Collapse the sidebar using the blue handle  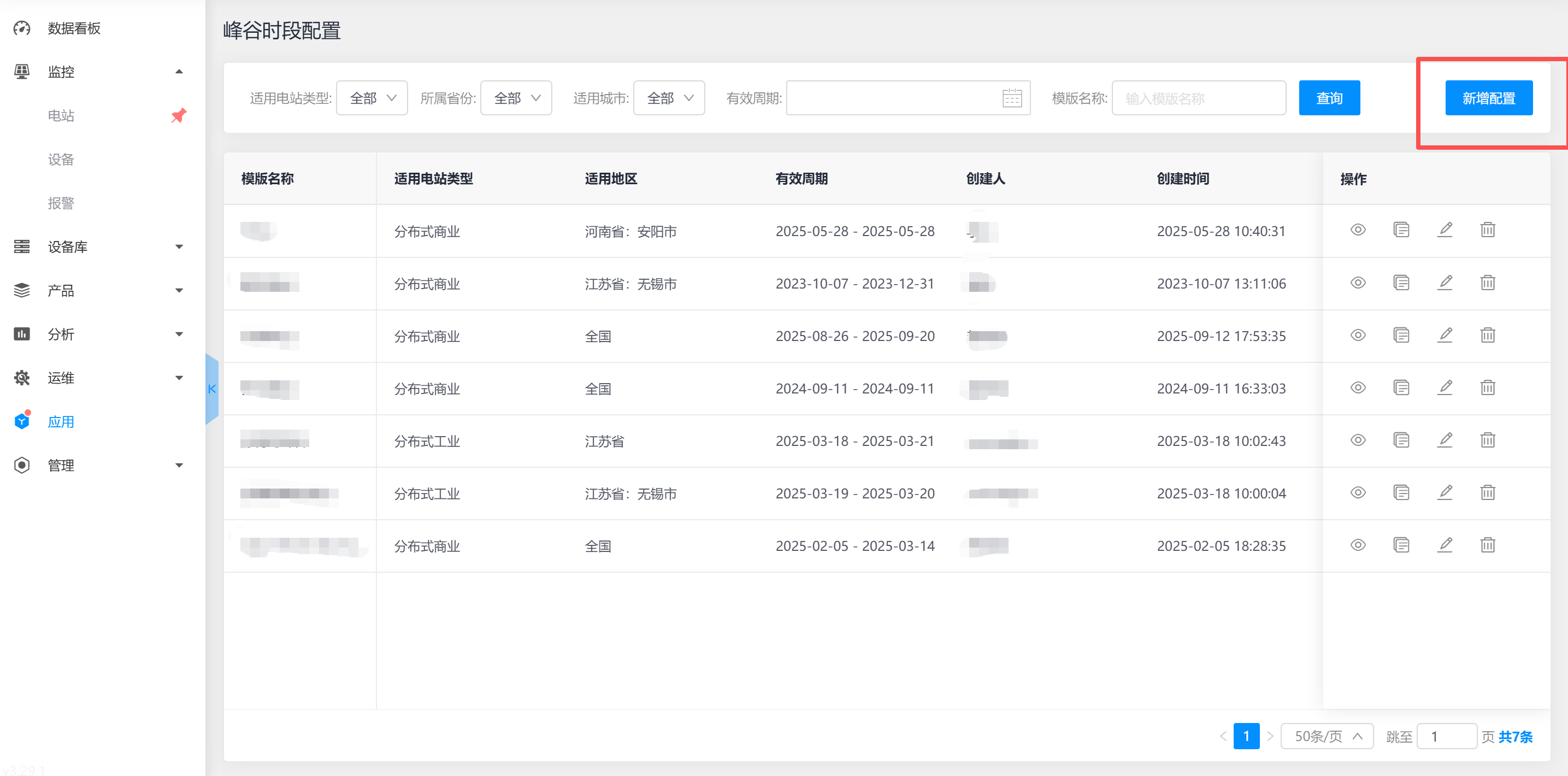point(212,389)
